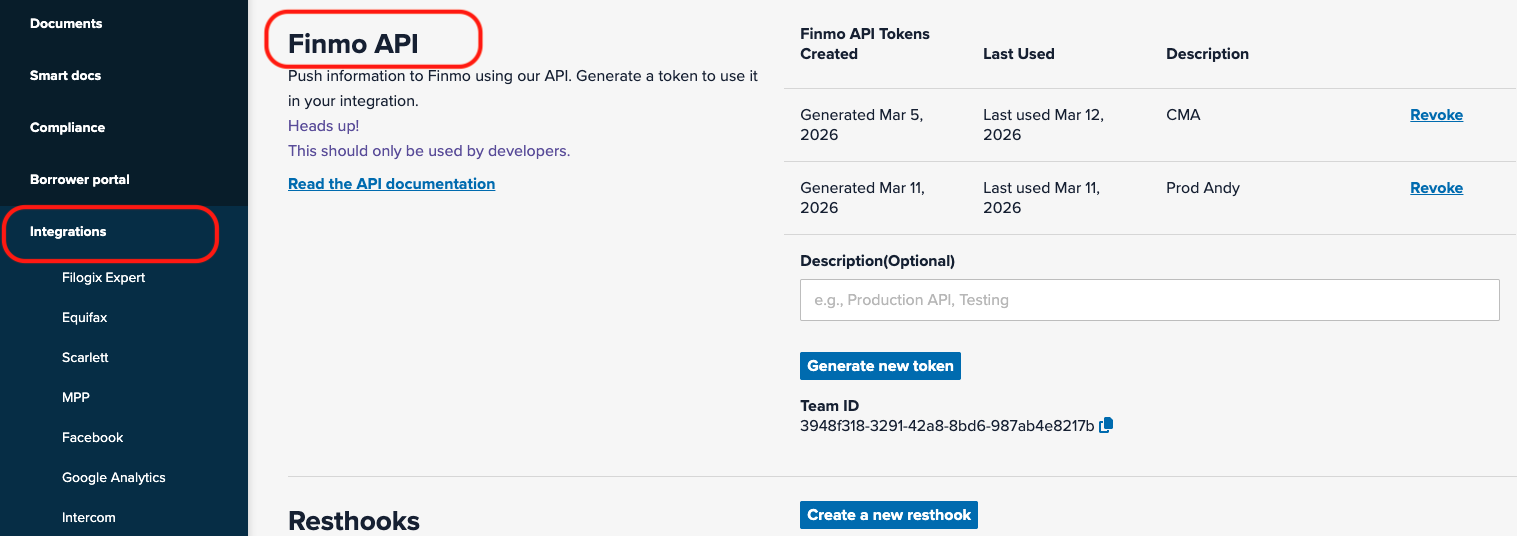The image size is (1517, 536).
Task: Select Scarlett in the integrations list
Action: (85, 357)
